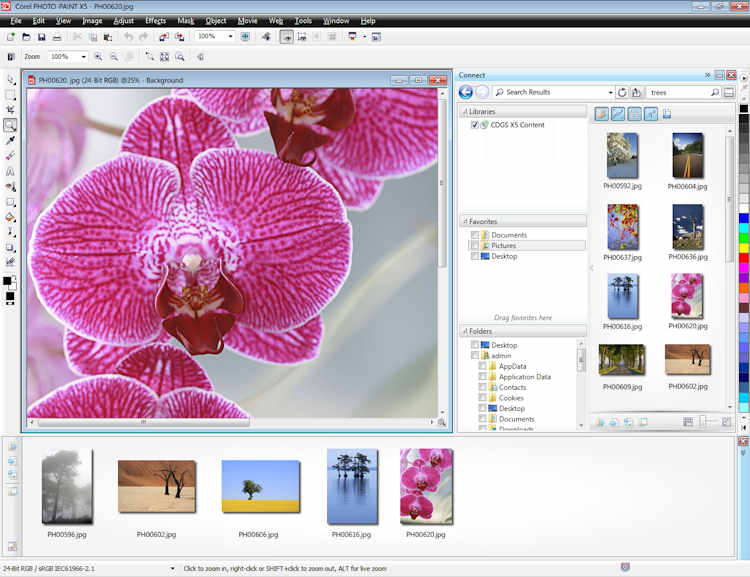The width and height of the screenshot is (750, 577).
Task: Select the admin folder in Folders tree
Action: point(502,355)
